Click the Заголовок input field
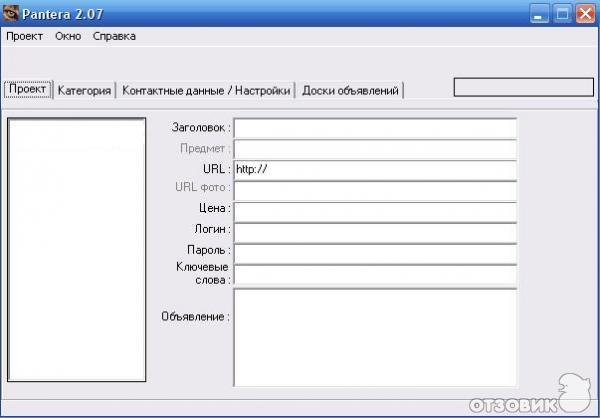Viewport: 600px width, 418px height. (x=375, y=128)
